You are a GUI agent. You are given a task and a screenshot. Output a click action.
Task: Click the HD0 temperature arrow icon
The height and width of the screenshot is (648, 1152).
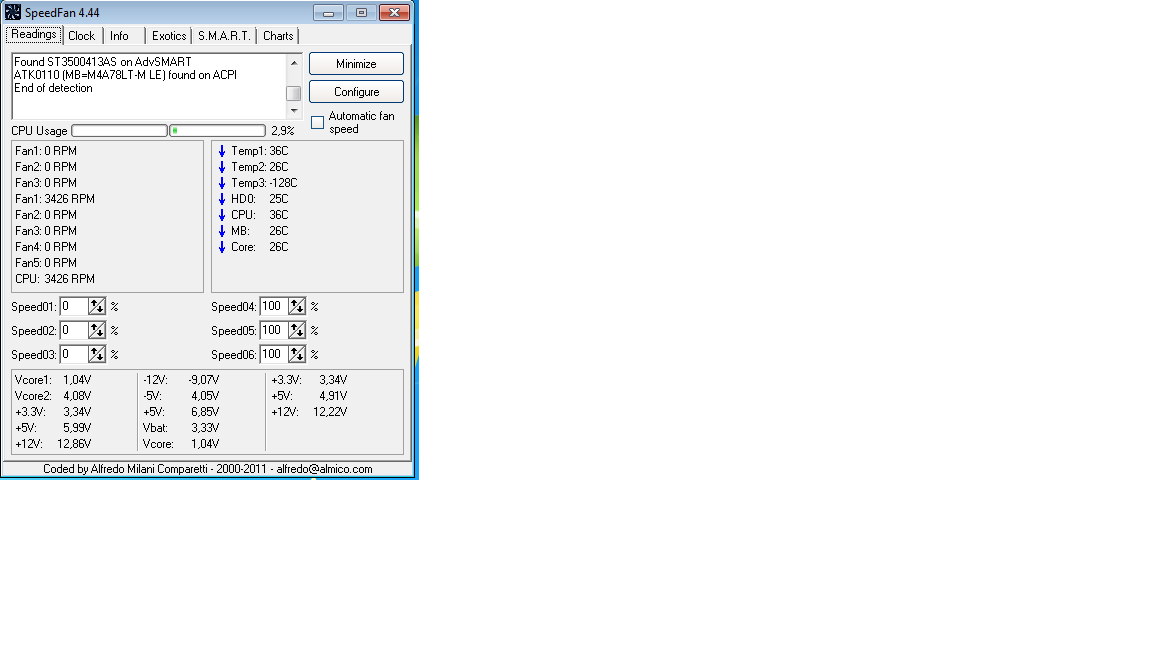(222, 199)
